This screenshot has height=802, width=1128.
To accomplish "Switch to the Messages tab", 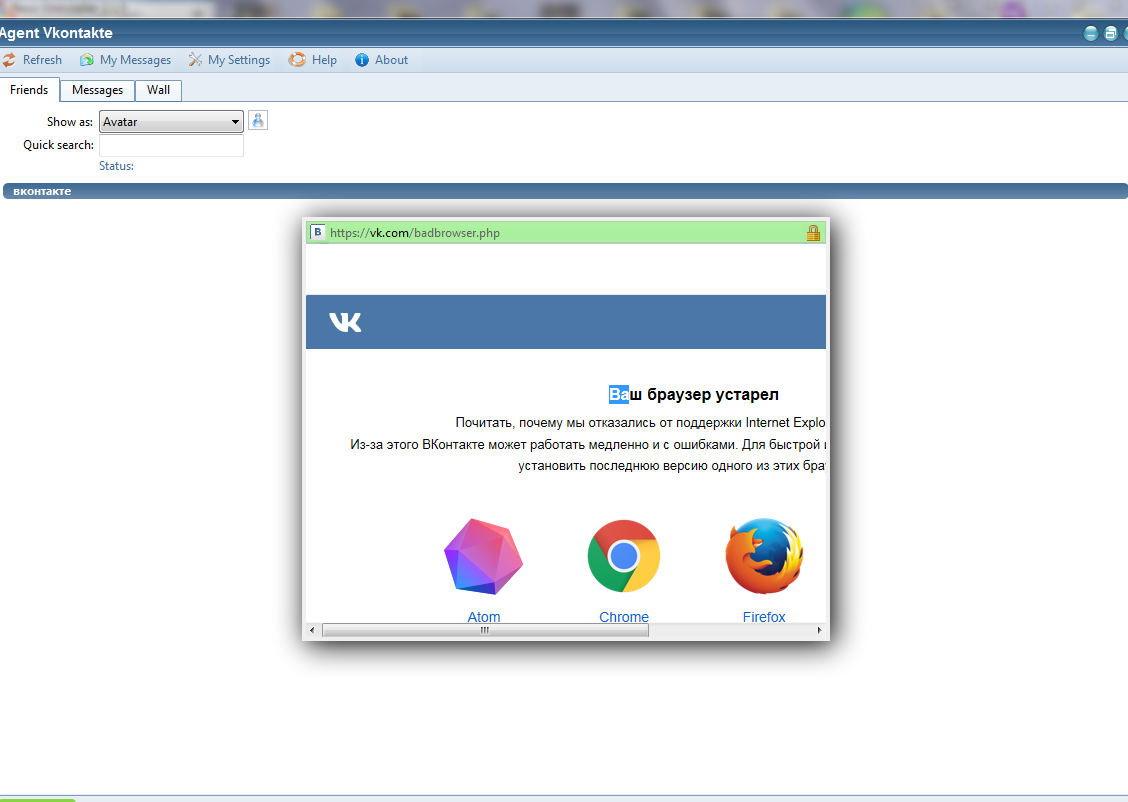I will tap(97, 91).
